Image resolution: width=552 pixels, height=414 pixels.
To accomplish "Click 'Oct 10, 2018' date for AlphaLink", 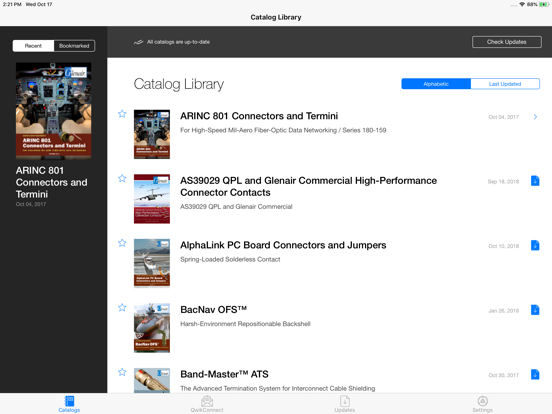I will coord(503,246).
